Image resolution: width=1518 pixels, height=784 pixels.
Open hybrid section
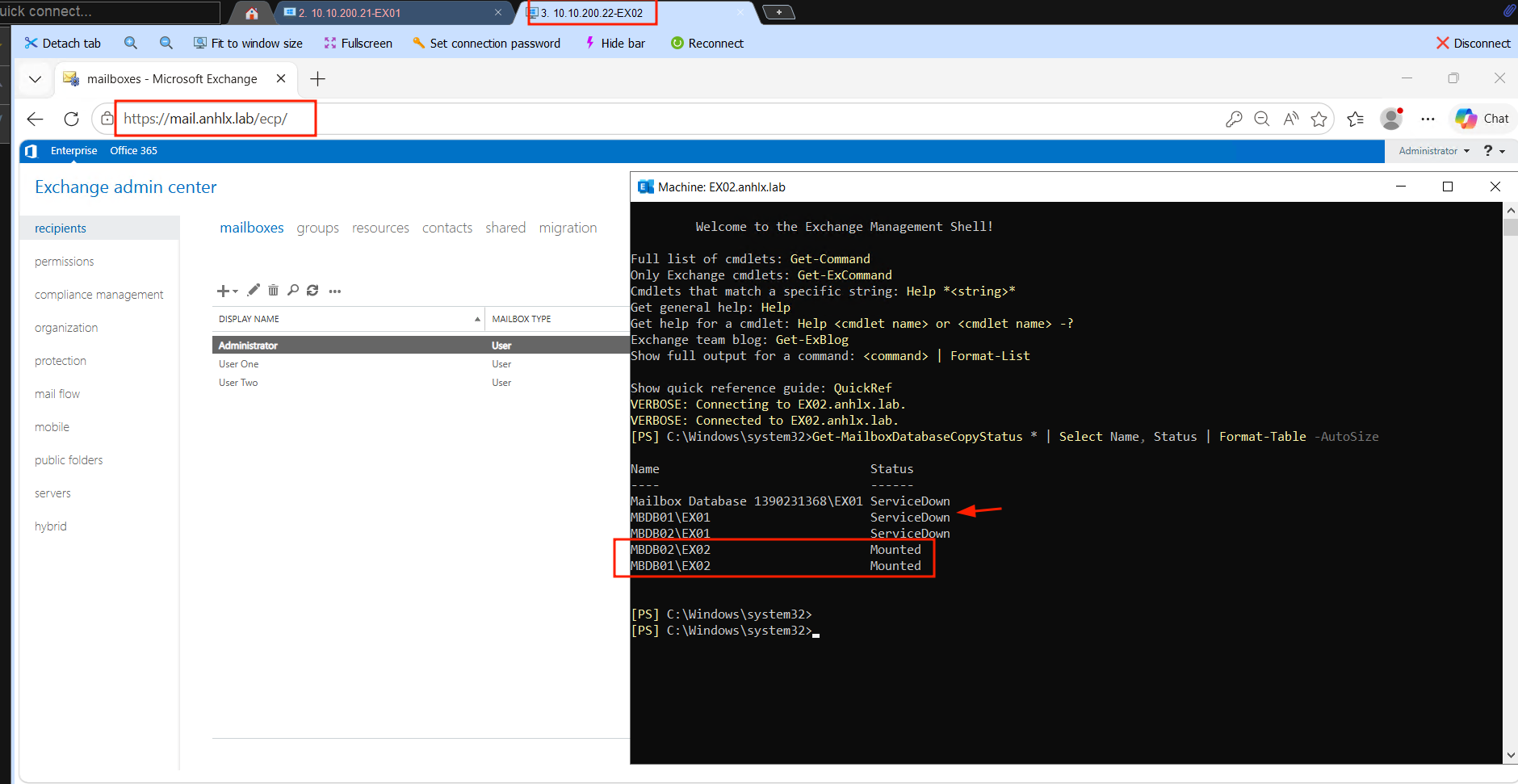51,526
